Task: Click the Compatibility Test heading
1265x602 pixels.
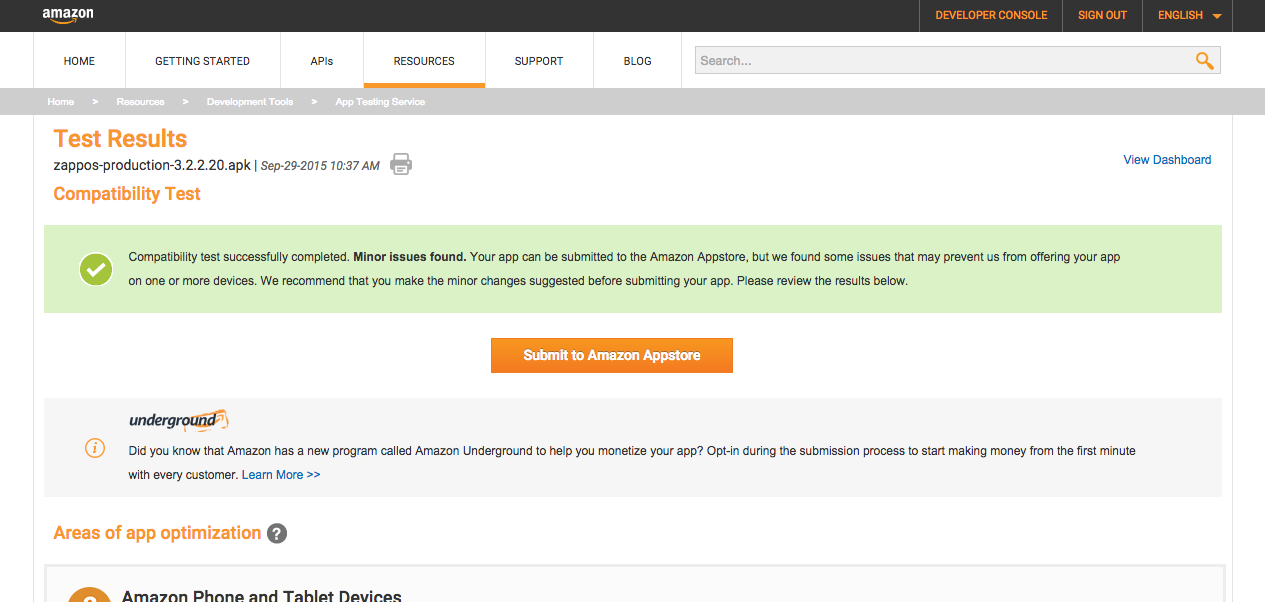Action: pos(127,194)
